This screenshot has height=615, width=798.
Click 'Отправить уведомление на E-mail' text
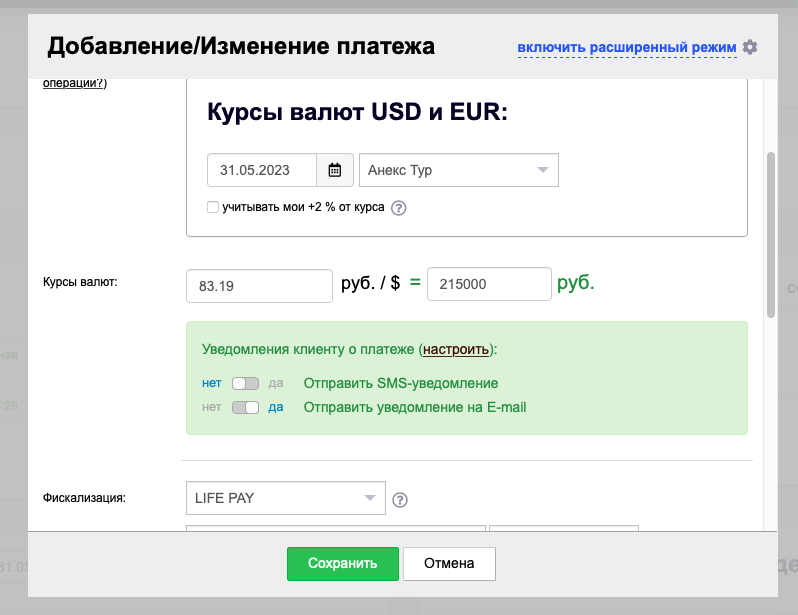pos(415,407)
